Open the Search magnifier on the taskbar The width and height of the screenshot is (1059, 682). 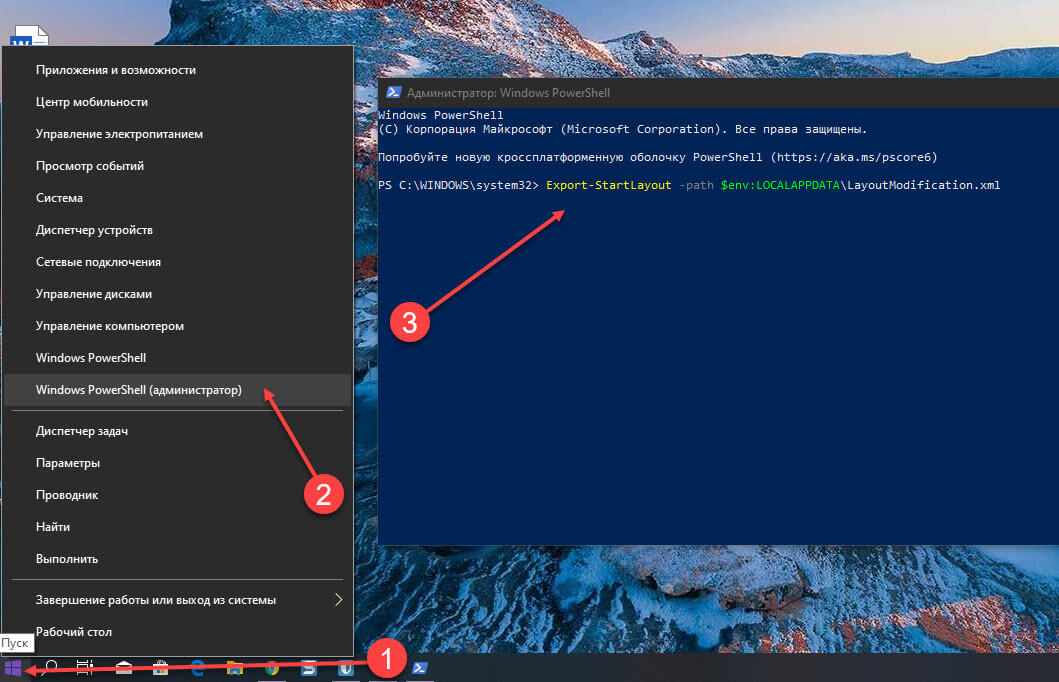(50, 668)
